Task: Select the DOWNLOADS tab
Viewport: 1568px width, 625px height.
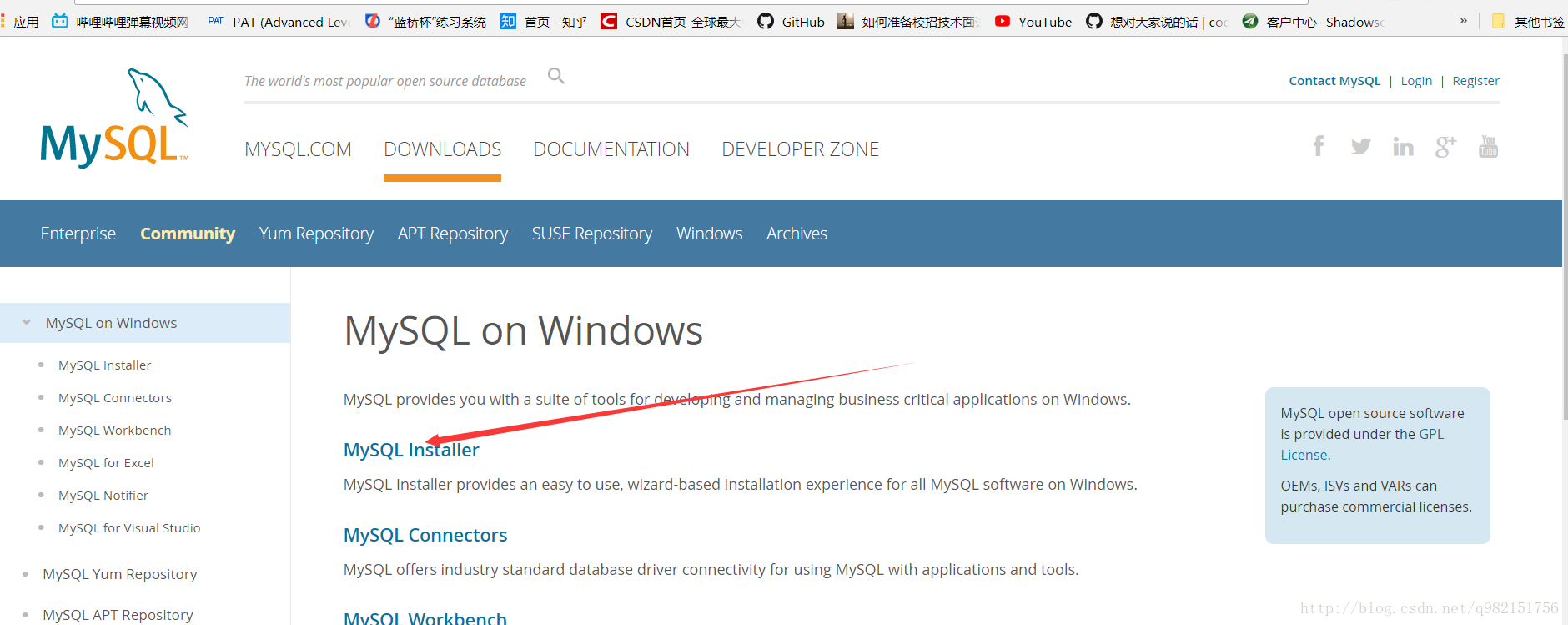Action: (x=442, y=149)
